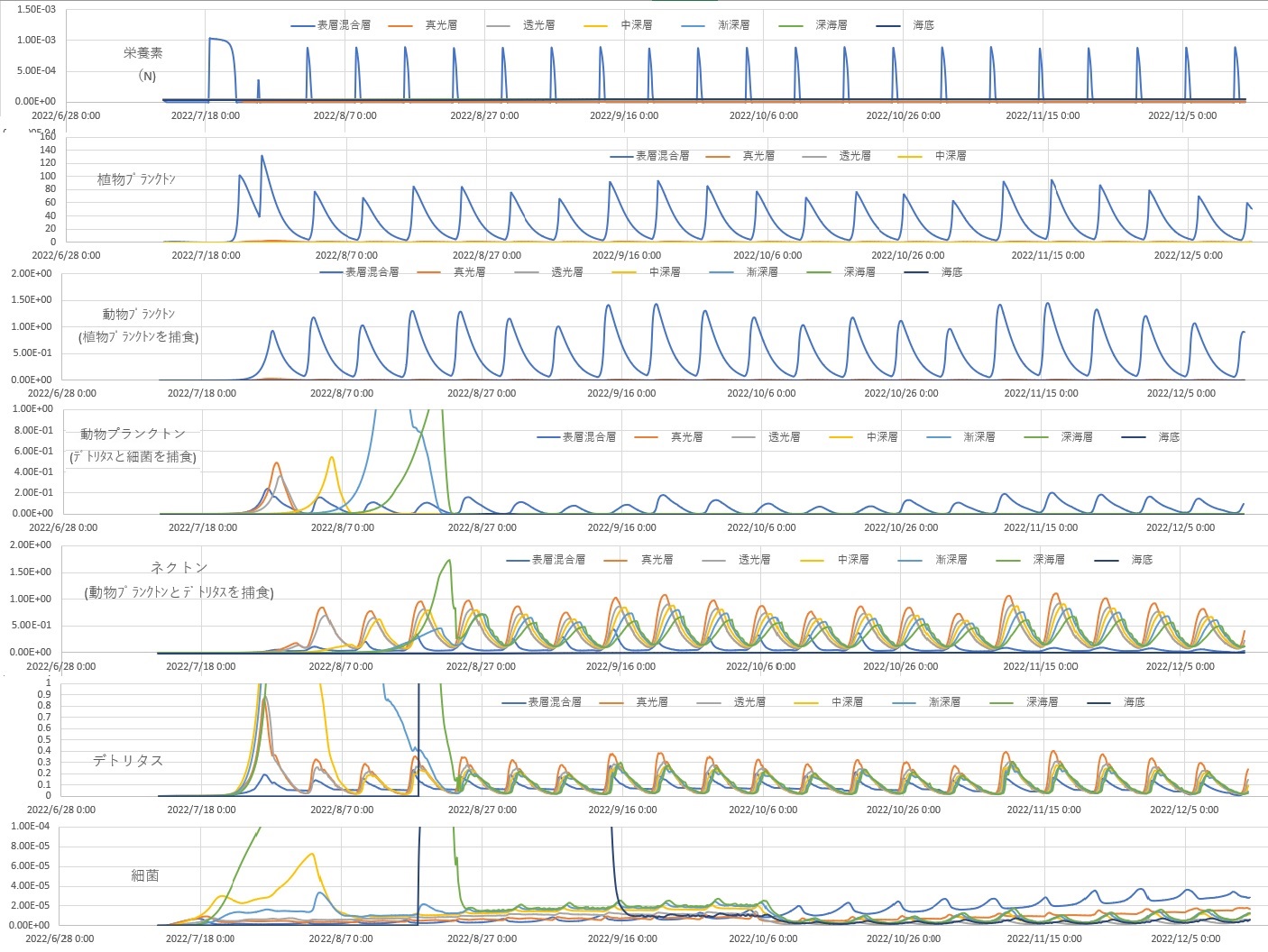The width and height of the screenshot is (1268, 952).
Task: Select the 細菌 chart title label
Action: click(144, 875)
